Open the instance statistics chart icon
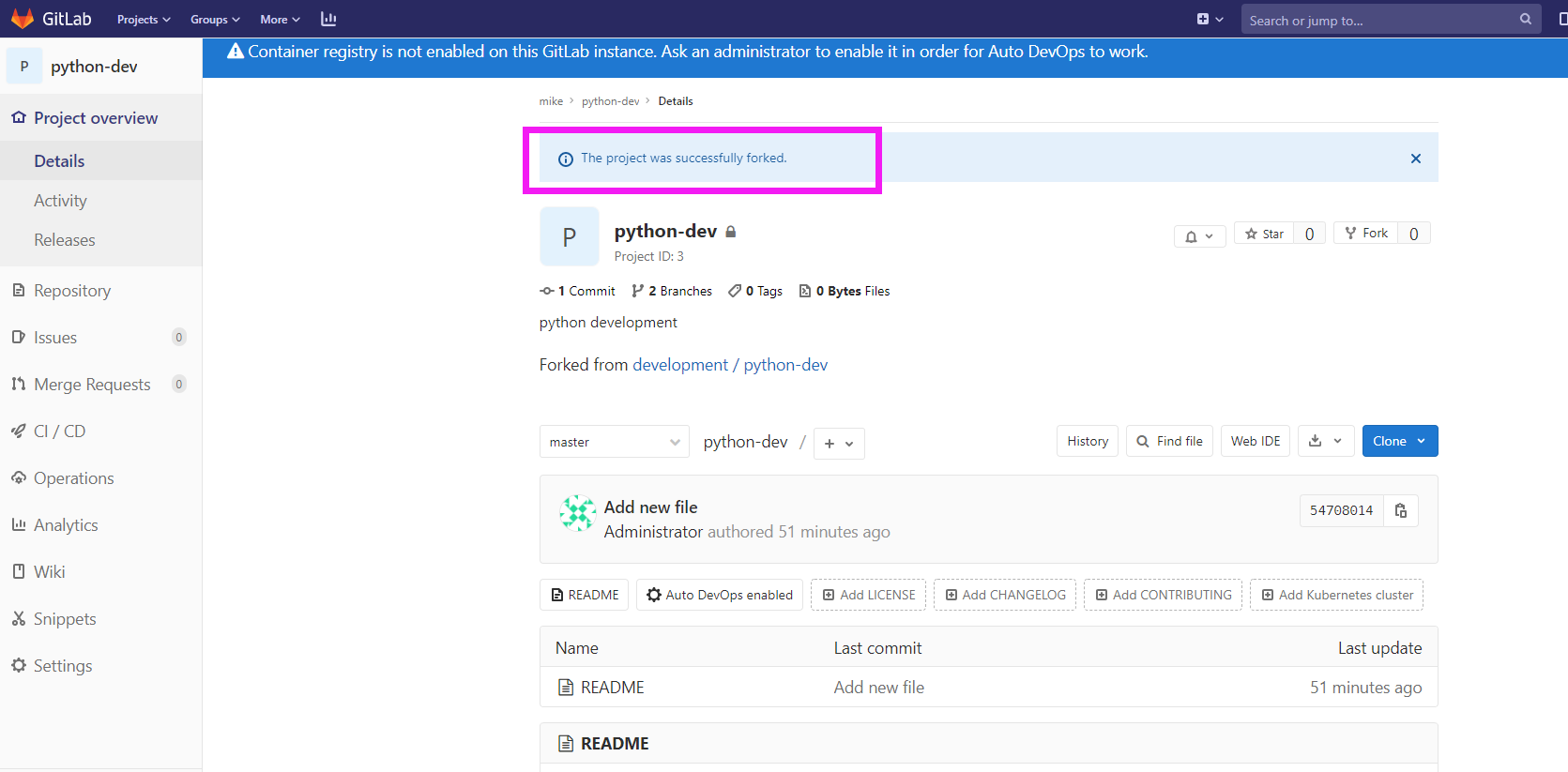 tap(328, 19)
